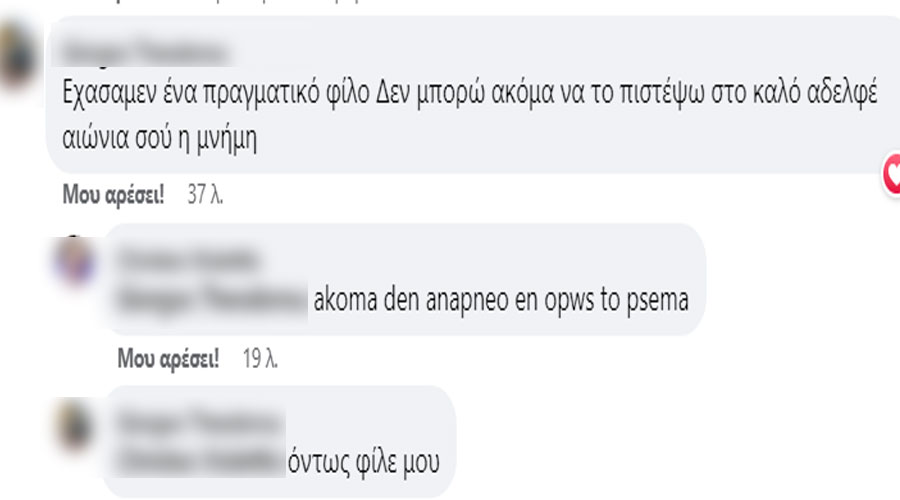Click the blurred author name of the 'akoma den' reply
Image resolution: width=900 pixels, height=500 pixels.
187,260
